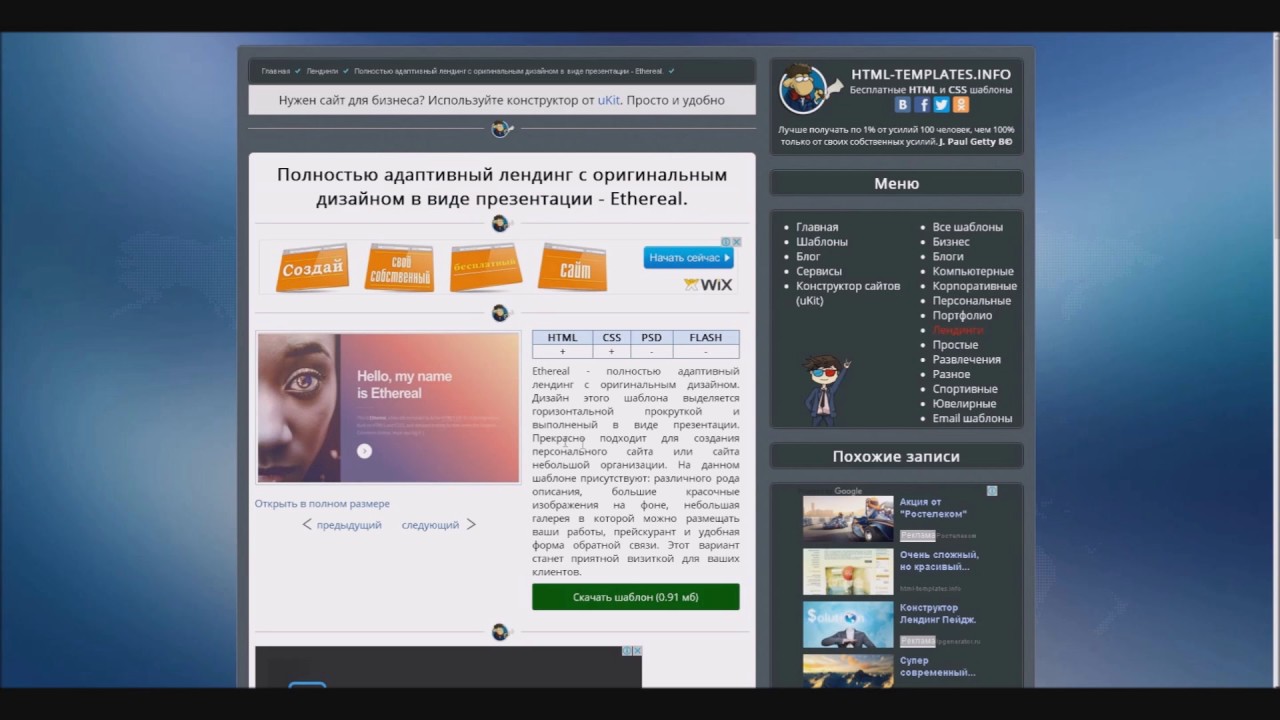Open the Facebook social icon
This screenshot has width=1280, height=720.
point(923,105)
